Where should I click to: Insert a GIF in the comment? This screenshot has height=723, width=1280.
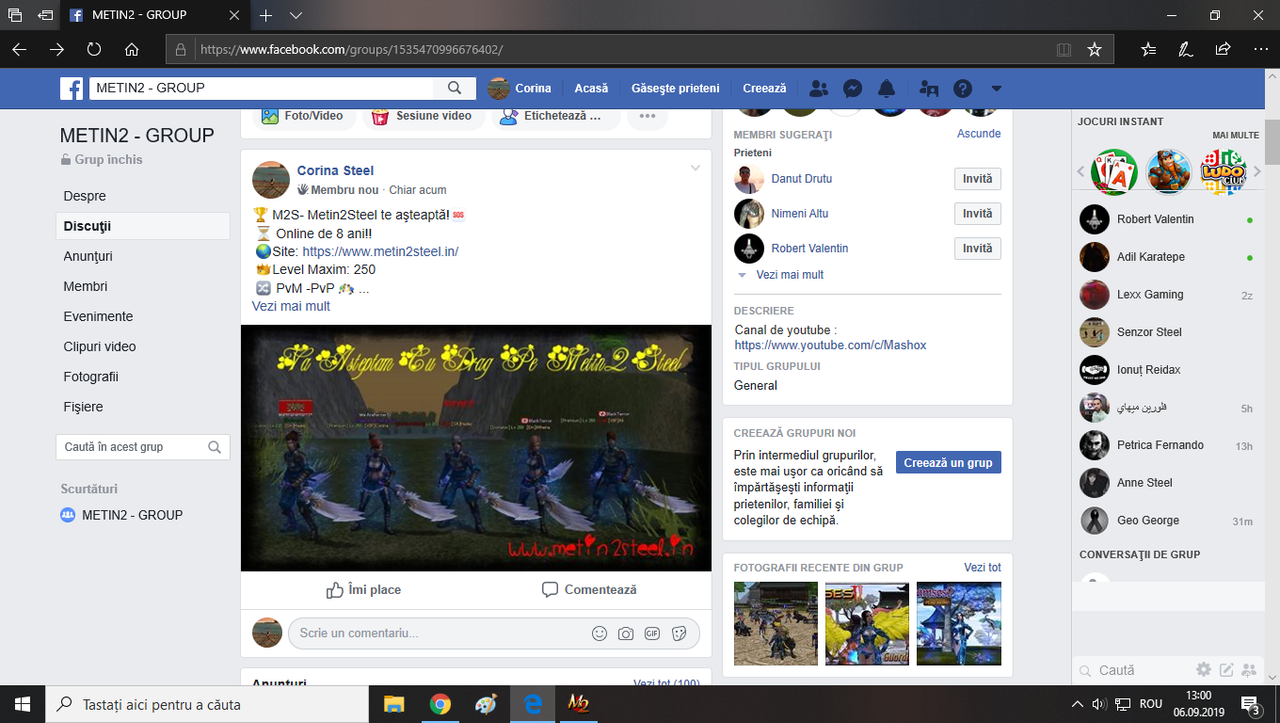(x=652, y=633)
